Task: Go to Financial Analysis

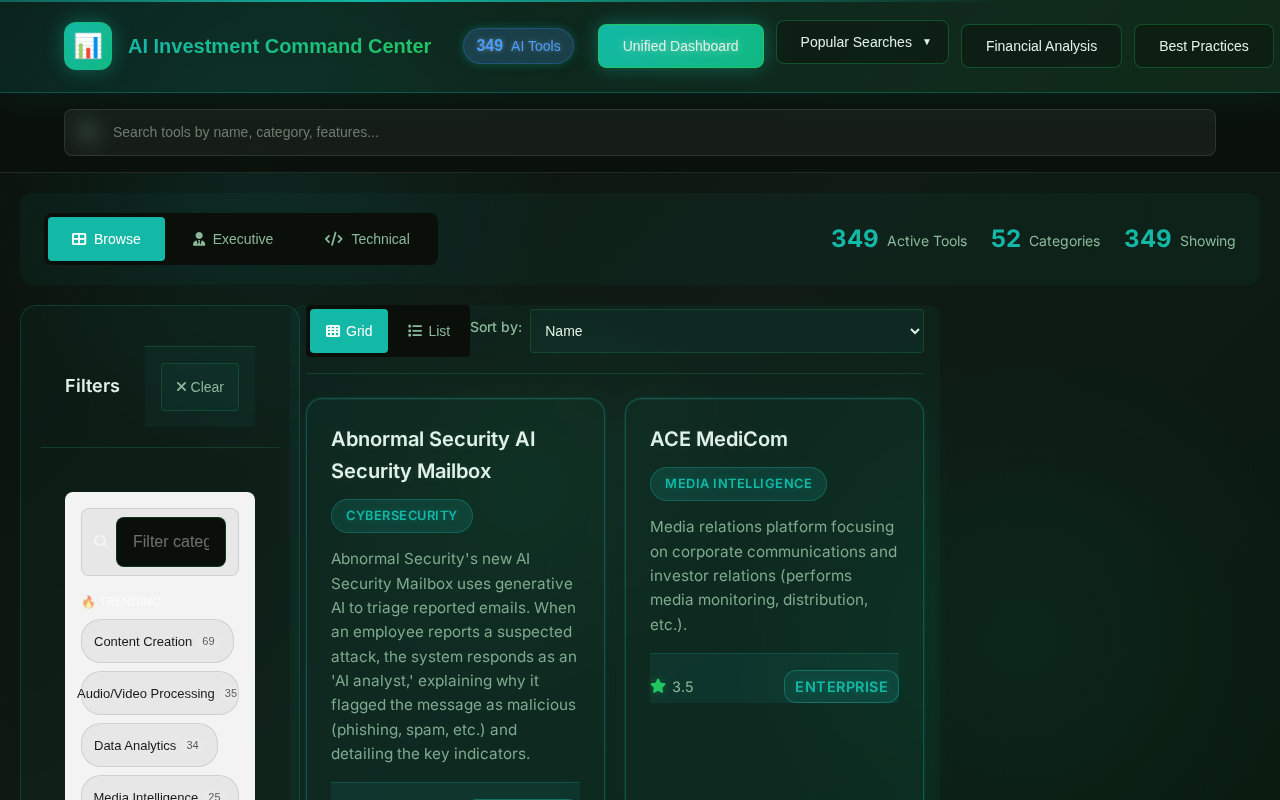Action: pos(1041,46)
